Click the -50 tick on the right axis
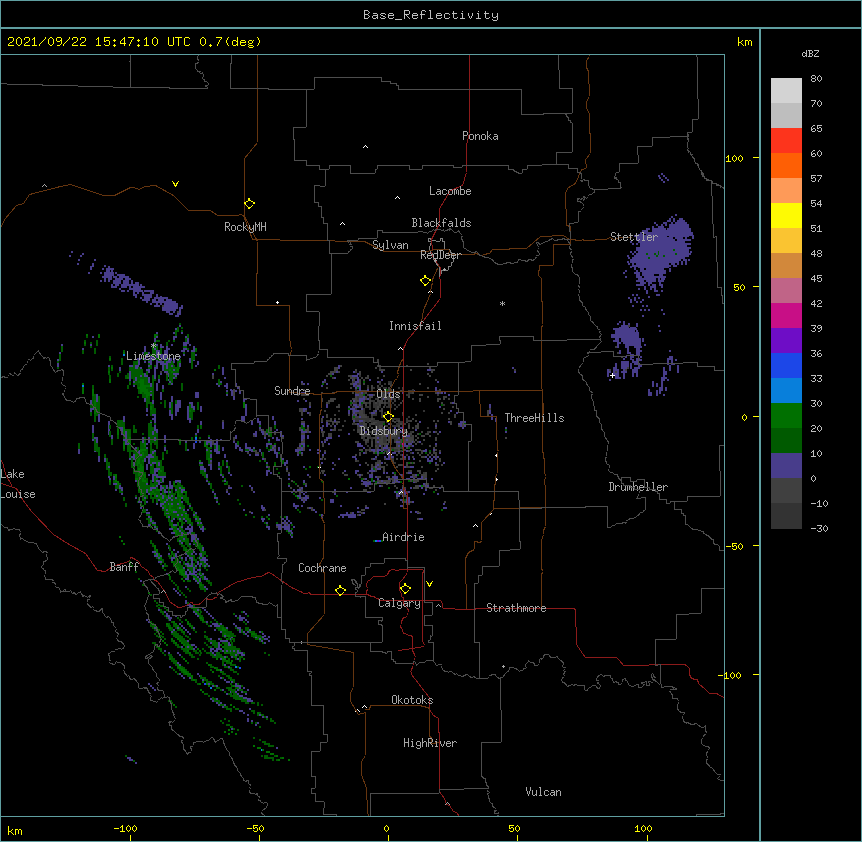Screen dimensions: 862x842 734,546
